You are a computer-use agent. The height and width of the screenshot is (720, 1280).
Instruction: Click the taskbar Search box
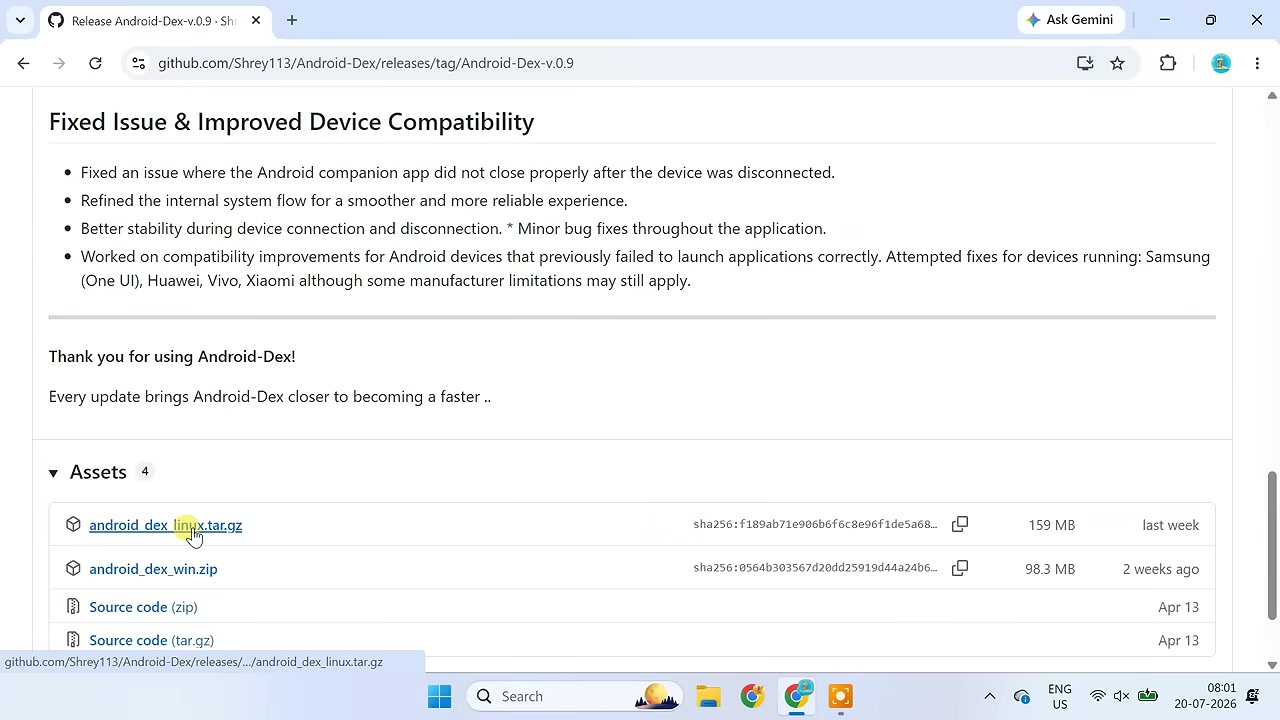[574, 696]
